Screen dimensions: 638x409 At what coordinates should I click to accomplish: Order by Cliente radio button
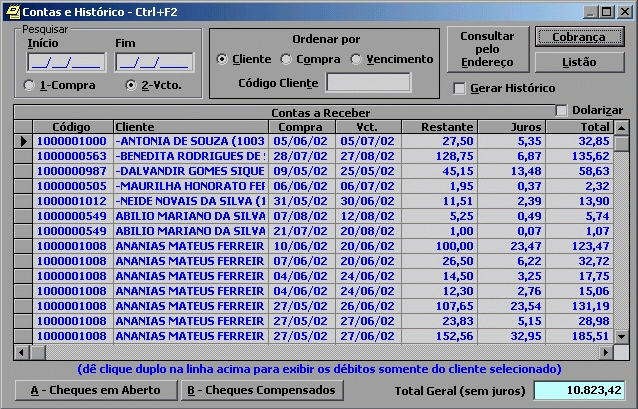(222, 59)
